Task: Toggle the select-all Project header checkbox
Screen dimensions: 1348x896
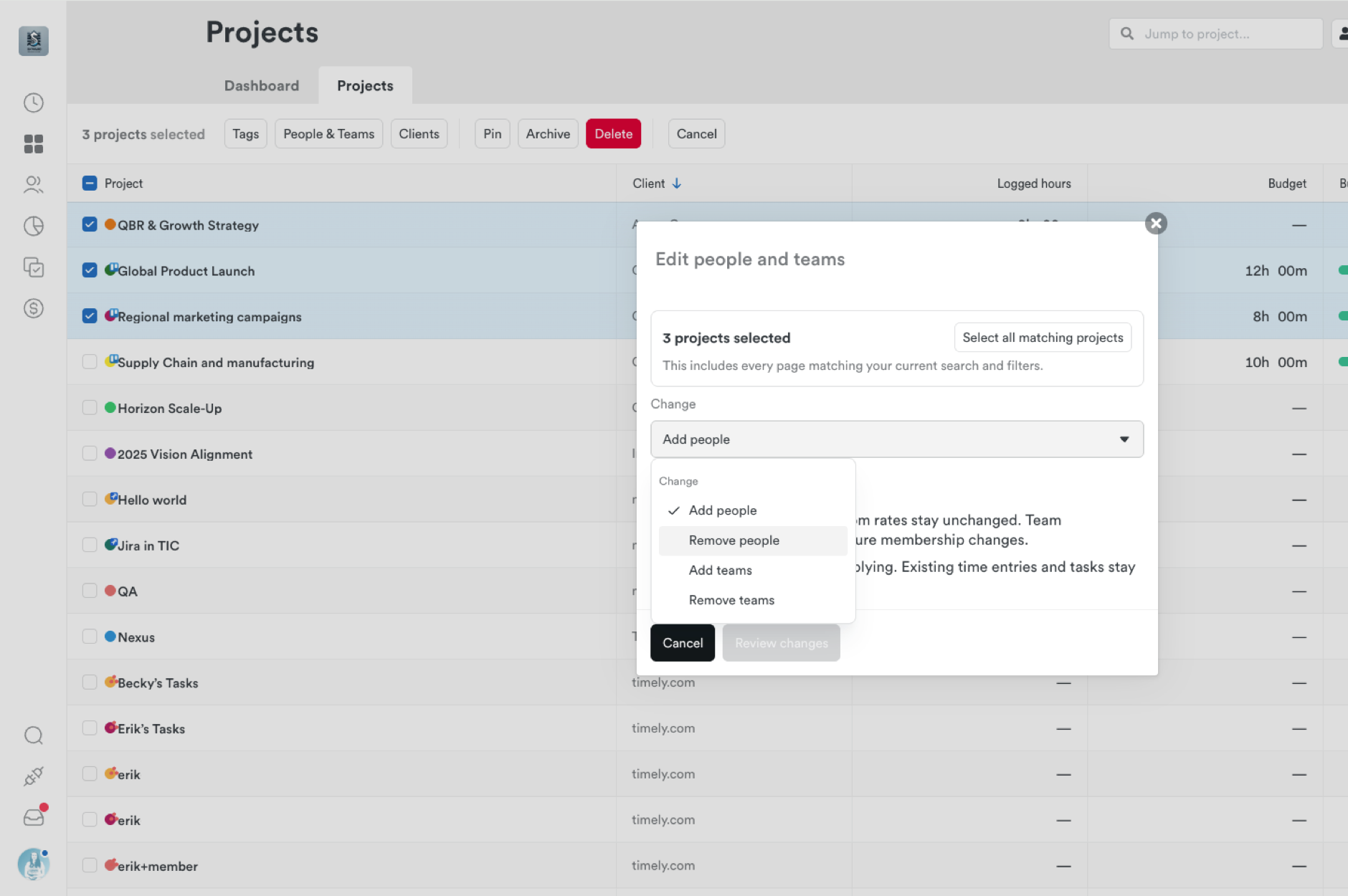Action: [90, 184]
